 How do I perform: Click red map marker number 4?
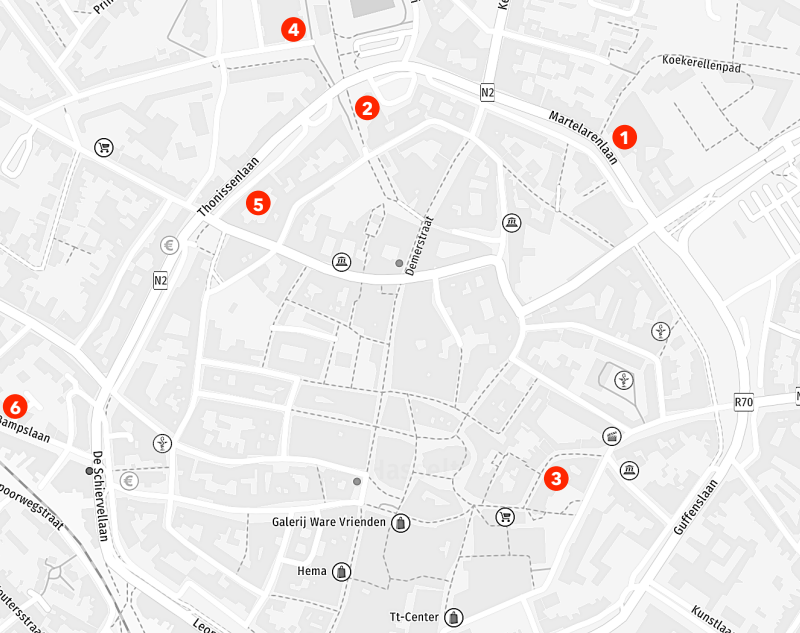(293, 30)
